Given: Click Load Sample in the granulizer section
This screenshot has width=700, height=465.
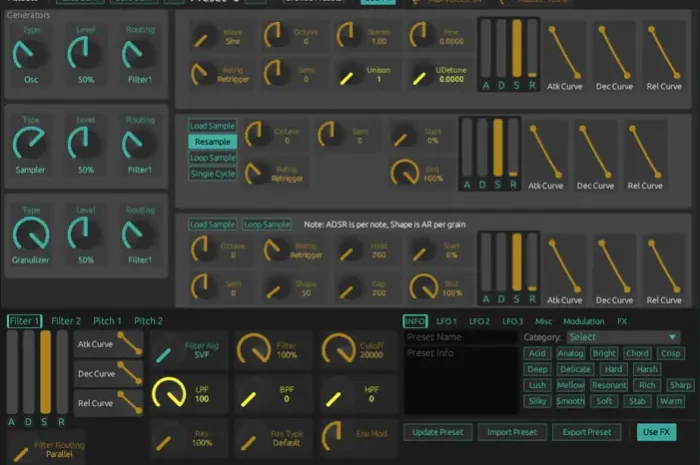Looking at the screenshot, I should click(x=212, y=225).
